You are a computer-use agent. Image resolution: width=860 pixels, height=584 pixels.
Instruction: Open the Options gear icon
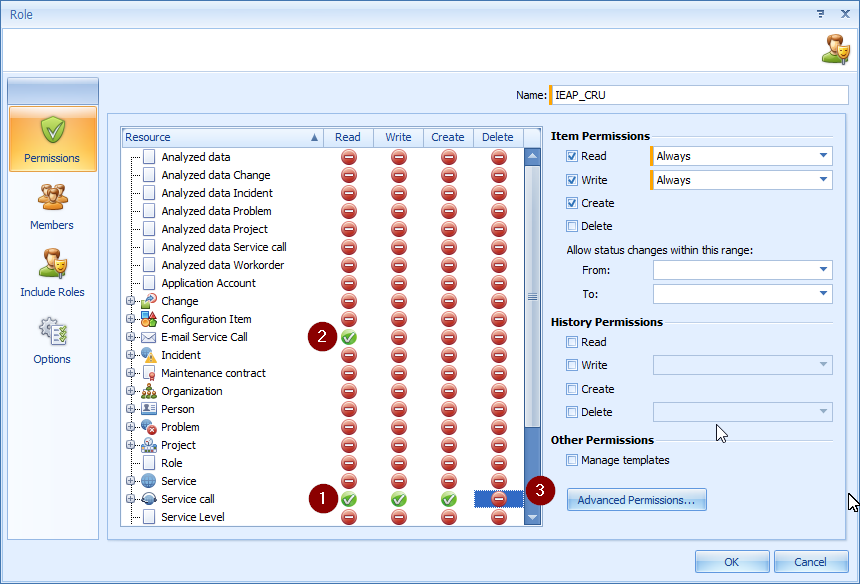click(x=52, y=332)
